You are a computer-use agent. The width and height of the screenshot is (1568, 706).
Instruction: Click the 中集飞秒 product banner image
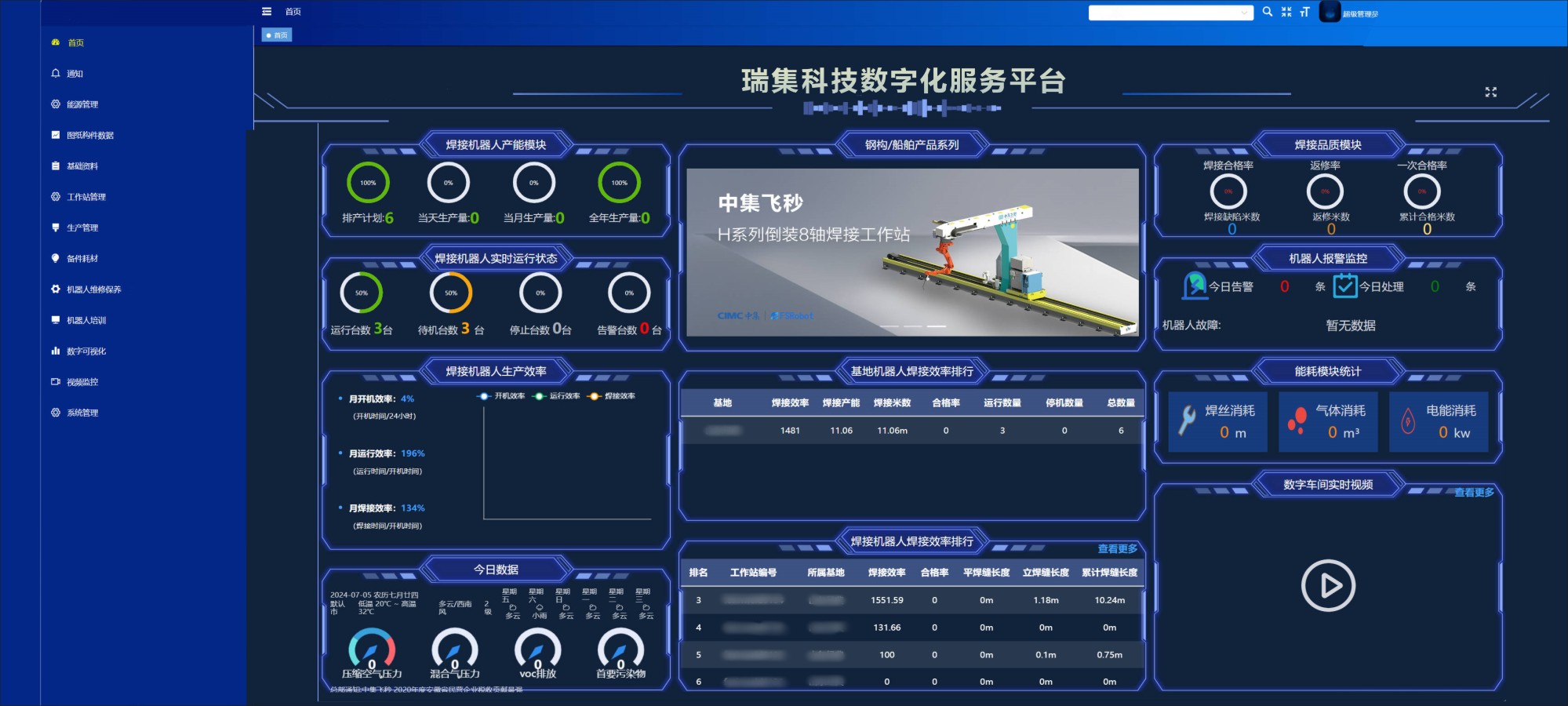coord(912,253)
